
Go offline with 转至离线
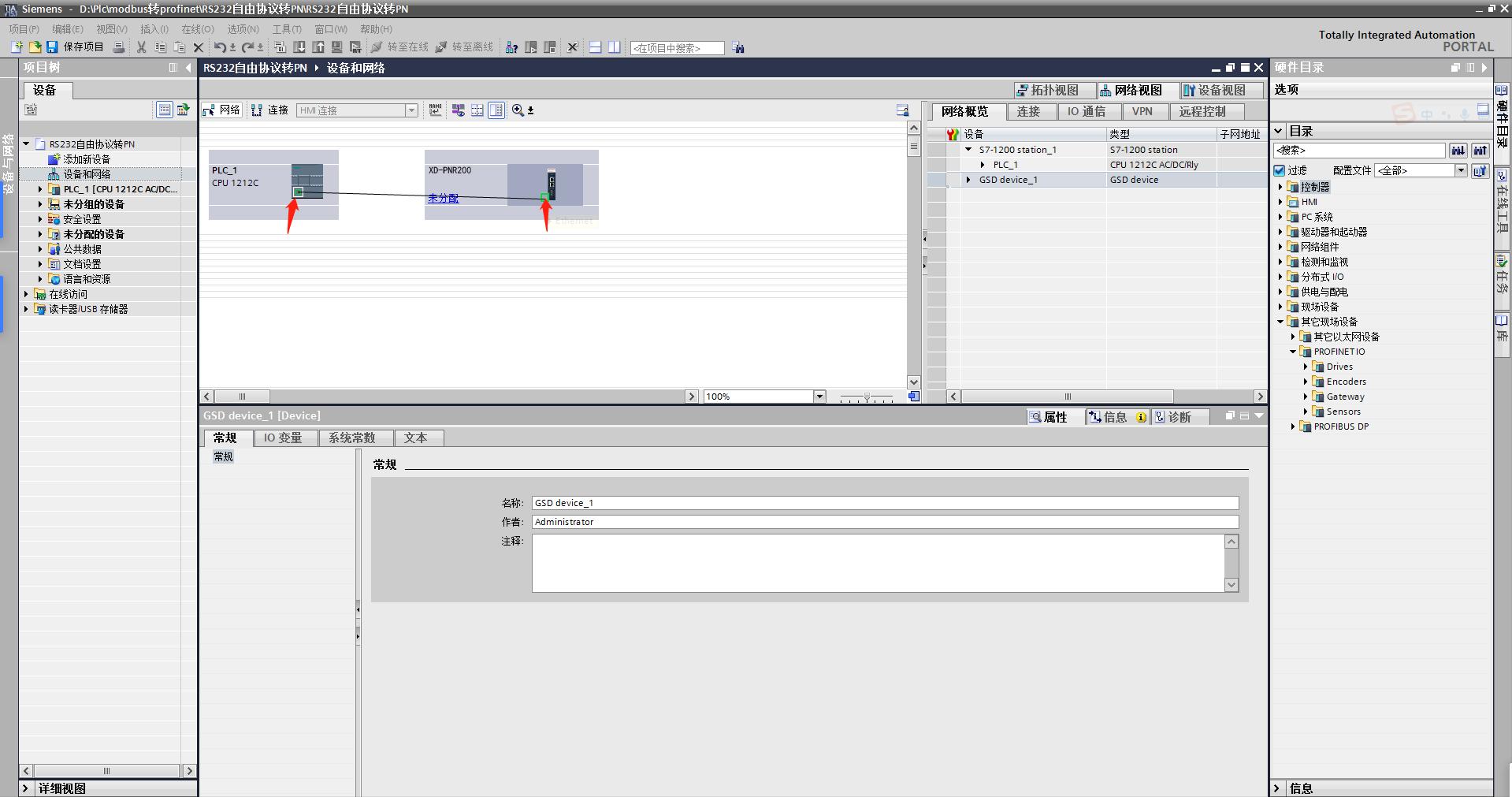(x=464, y=47)
